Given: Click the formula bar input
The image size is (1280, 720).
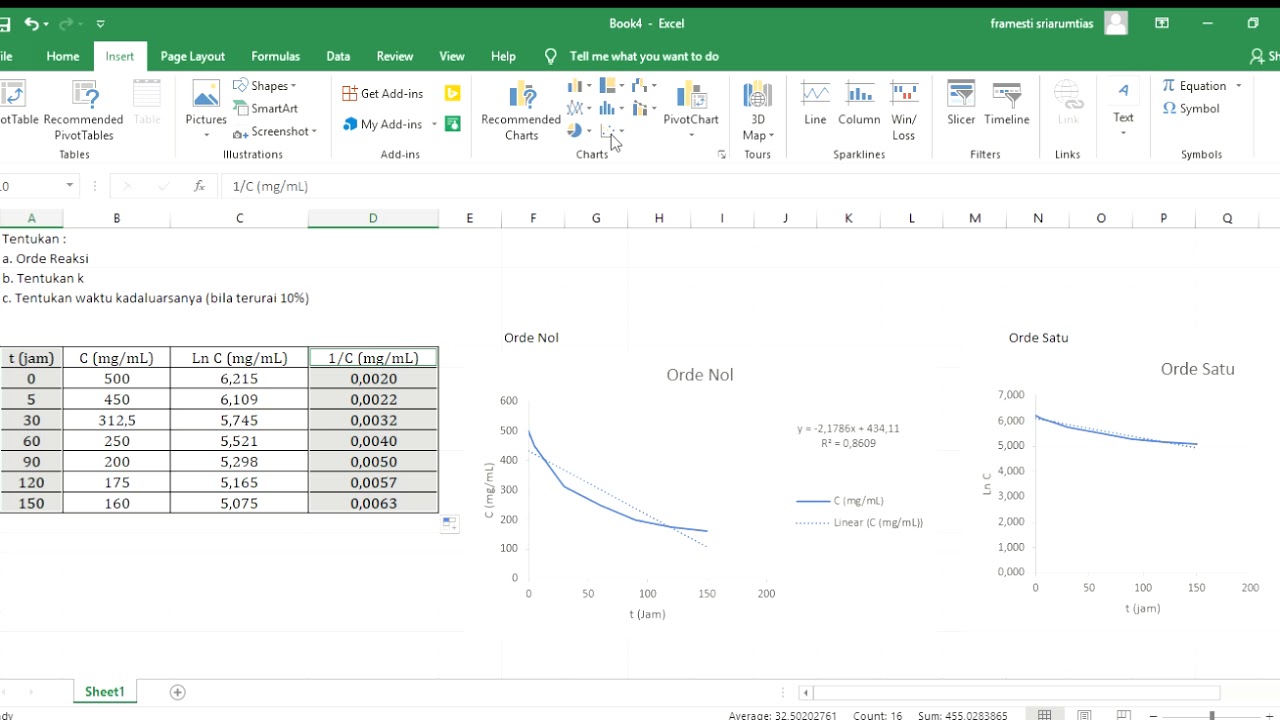Looking at the screenshot, I should point(750,186).
